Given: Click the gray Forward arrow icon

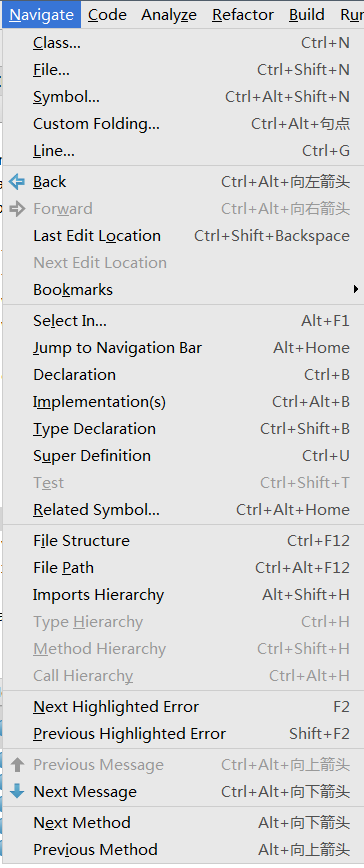Looking at the screenshot, I should [18, 209].
